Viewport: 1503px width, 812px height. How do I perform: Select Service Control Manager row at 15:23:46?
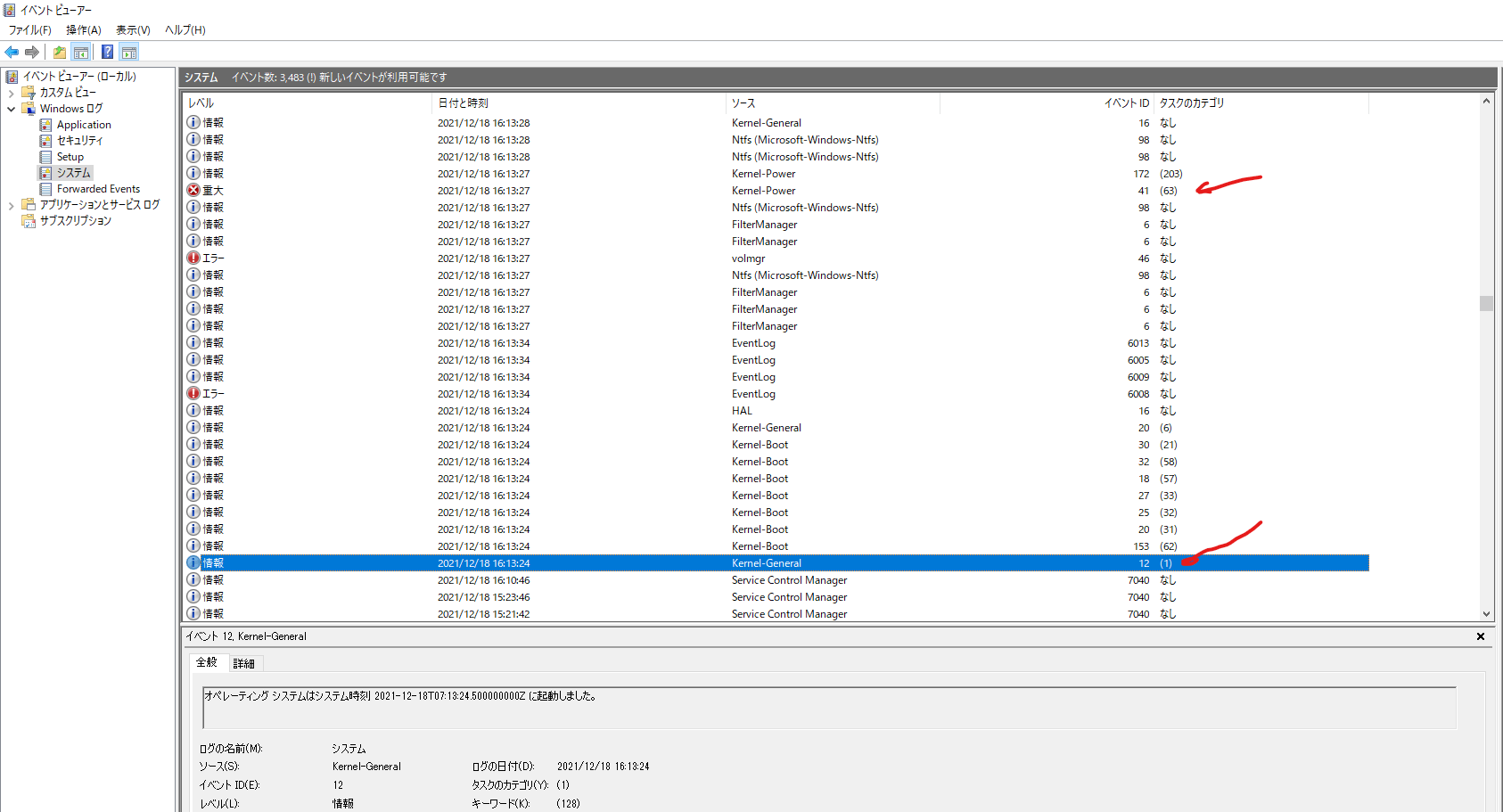click(x=776, y=597)
